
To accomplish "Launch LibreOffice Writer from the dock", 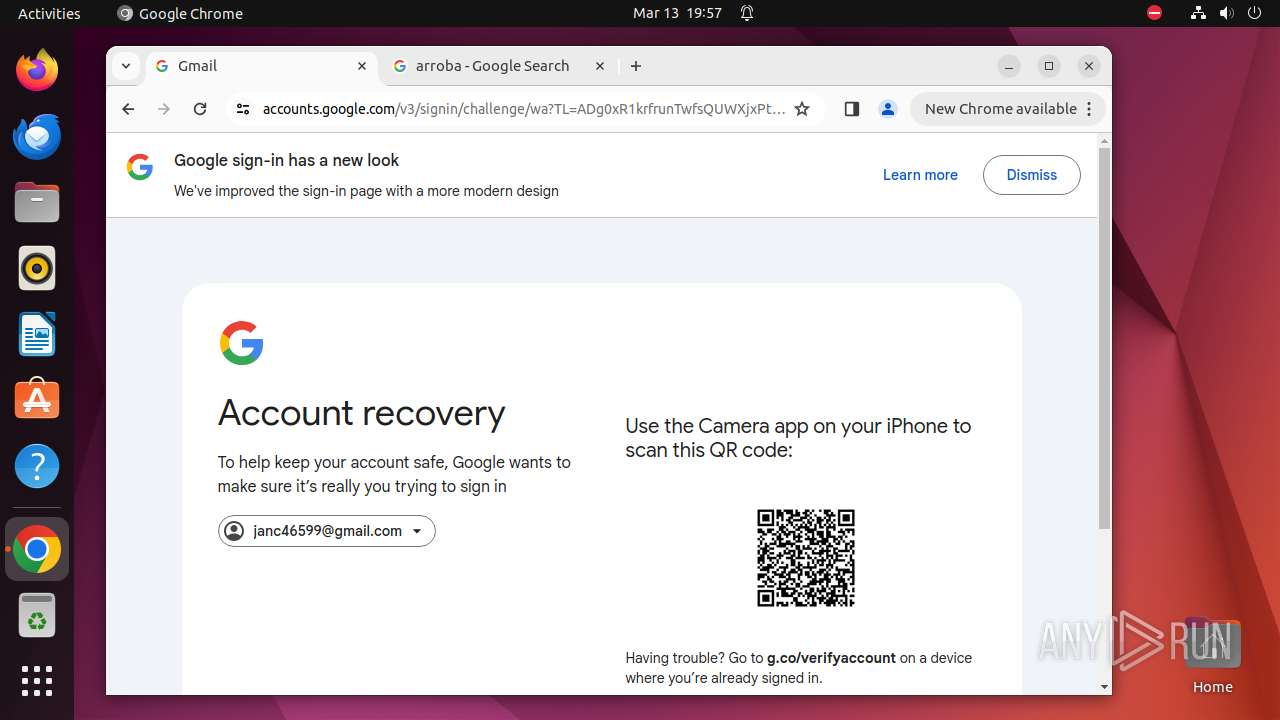I will pos(37,334).
